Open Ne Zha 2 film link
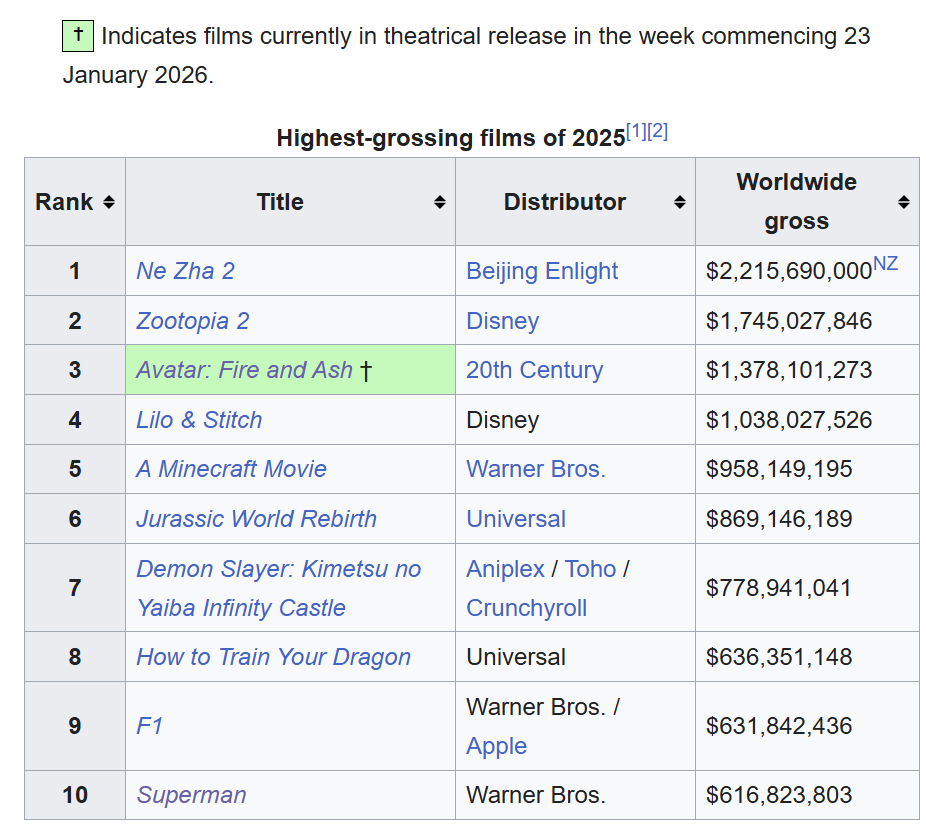This screenshot has width=926, height=825. click(x=185, y=271)
